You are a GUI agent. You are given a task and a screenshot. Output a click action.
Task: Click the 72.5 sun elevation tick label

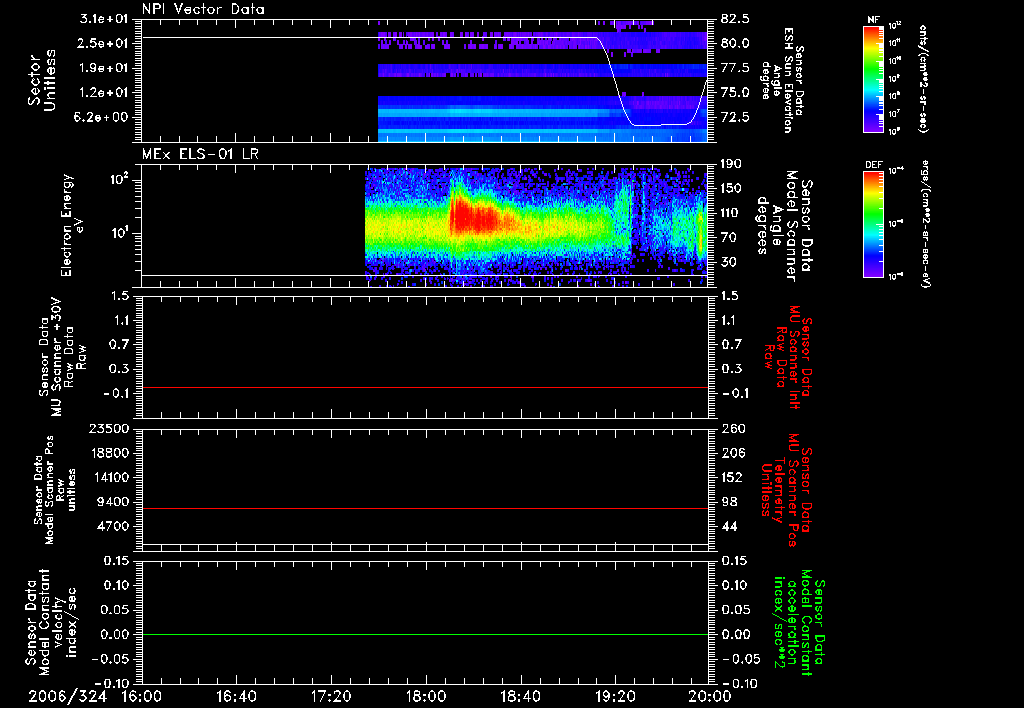tap(735, 118)
